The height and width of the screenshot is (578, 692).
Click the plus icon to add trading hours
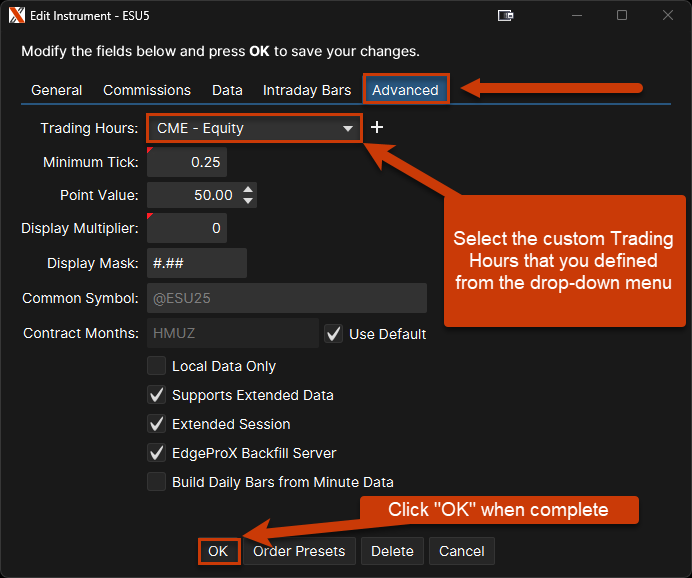pyautogui.click(x=377, y=128)
